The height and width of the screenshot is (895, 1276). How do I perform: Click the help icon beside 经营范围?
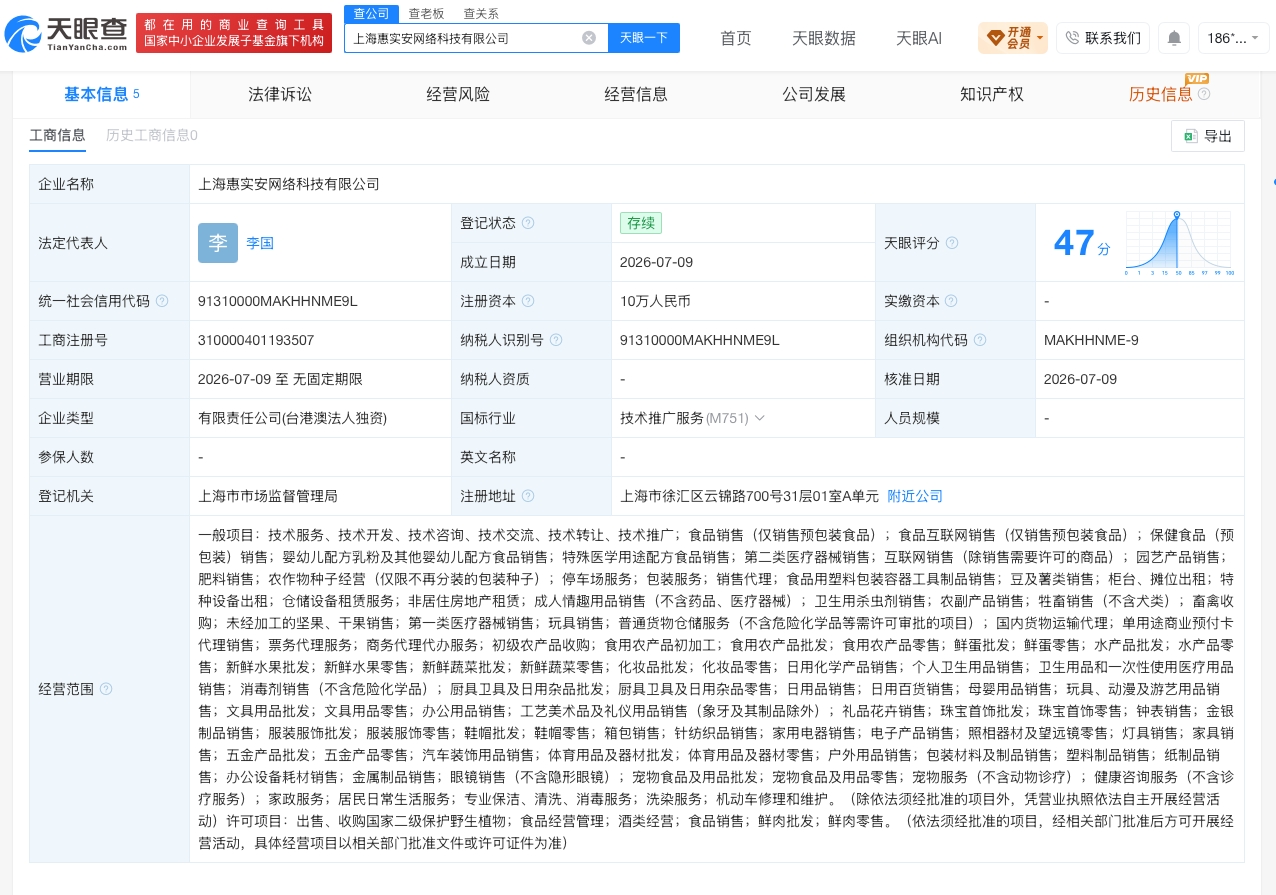click(106, 689)
